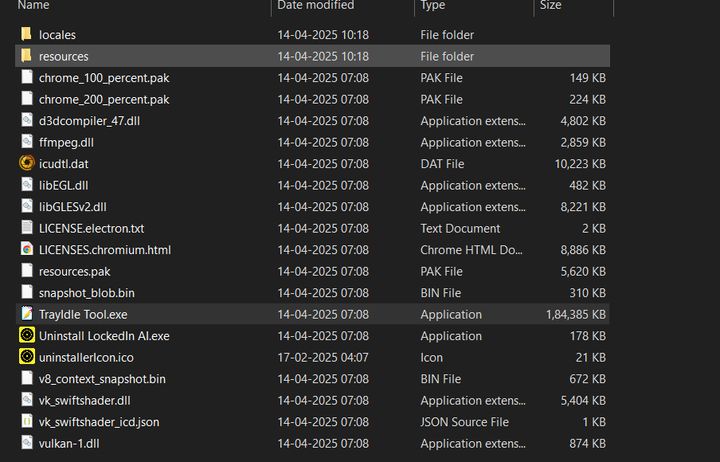Viewport: 720px width, 462px height.
Task: Select the vulkan-1.dll file name
Action: click(x=71, y=443)
